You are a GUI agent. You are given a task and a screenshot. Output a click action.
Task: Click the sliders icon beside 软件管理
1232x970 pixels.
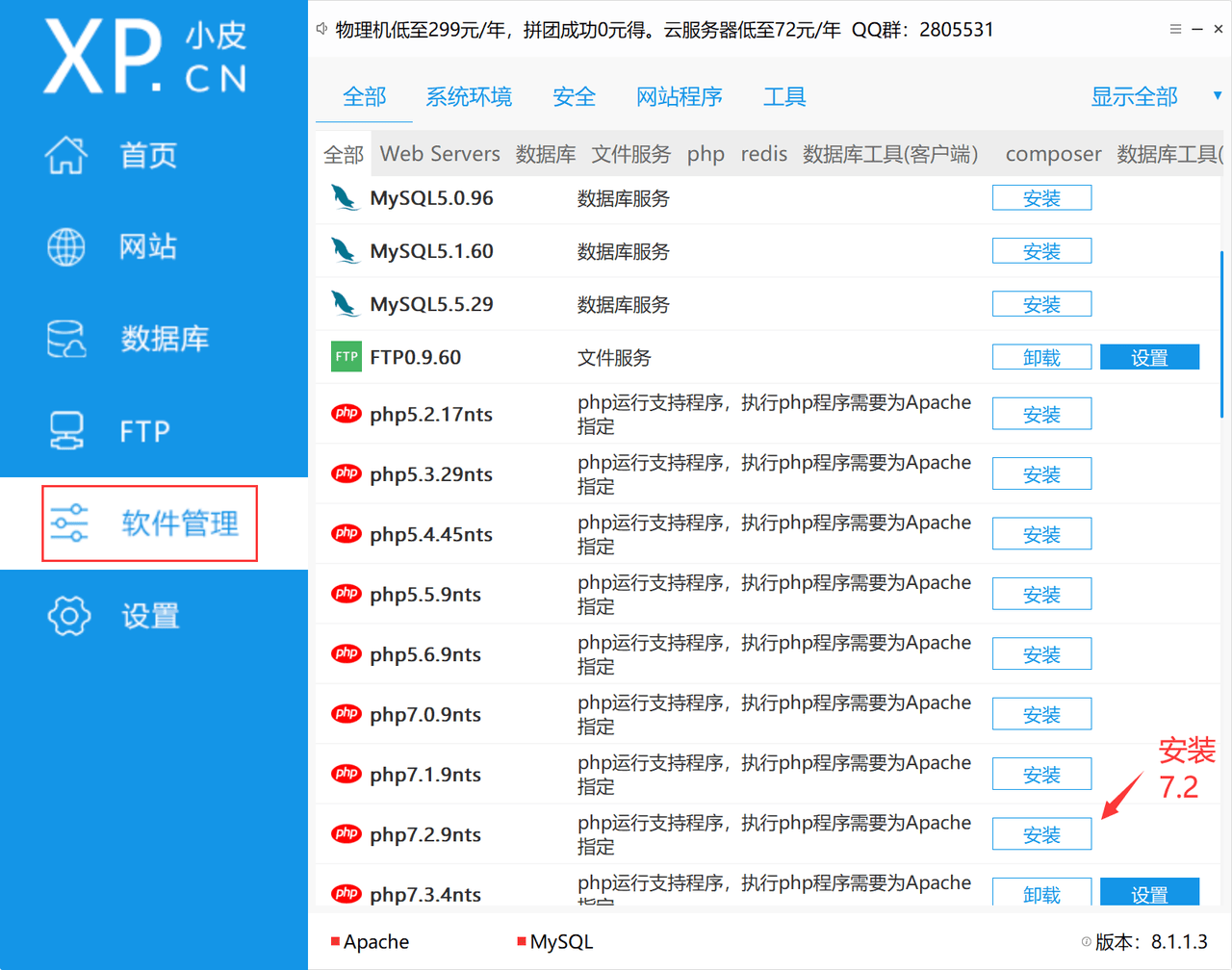pos(69,523)
